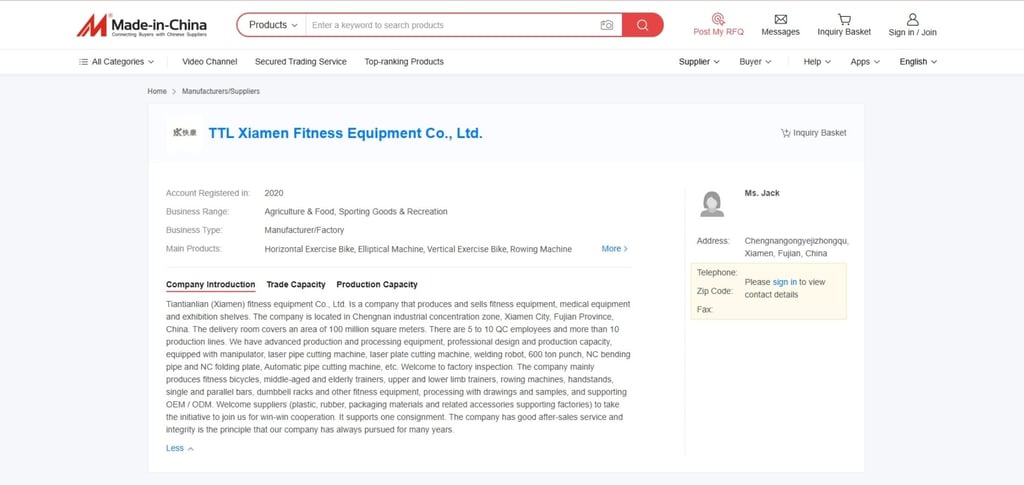Click the Post My RFQ target icon
Image resolution: width=1024 pixels, height=485 pixels.
(x=718, y=19)
